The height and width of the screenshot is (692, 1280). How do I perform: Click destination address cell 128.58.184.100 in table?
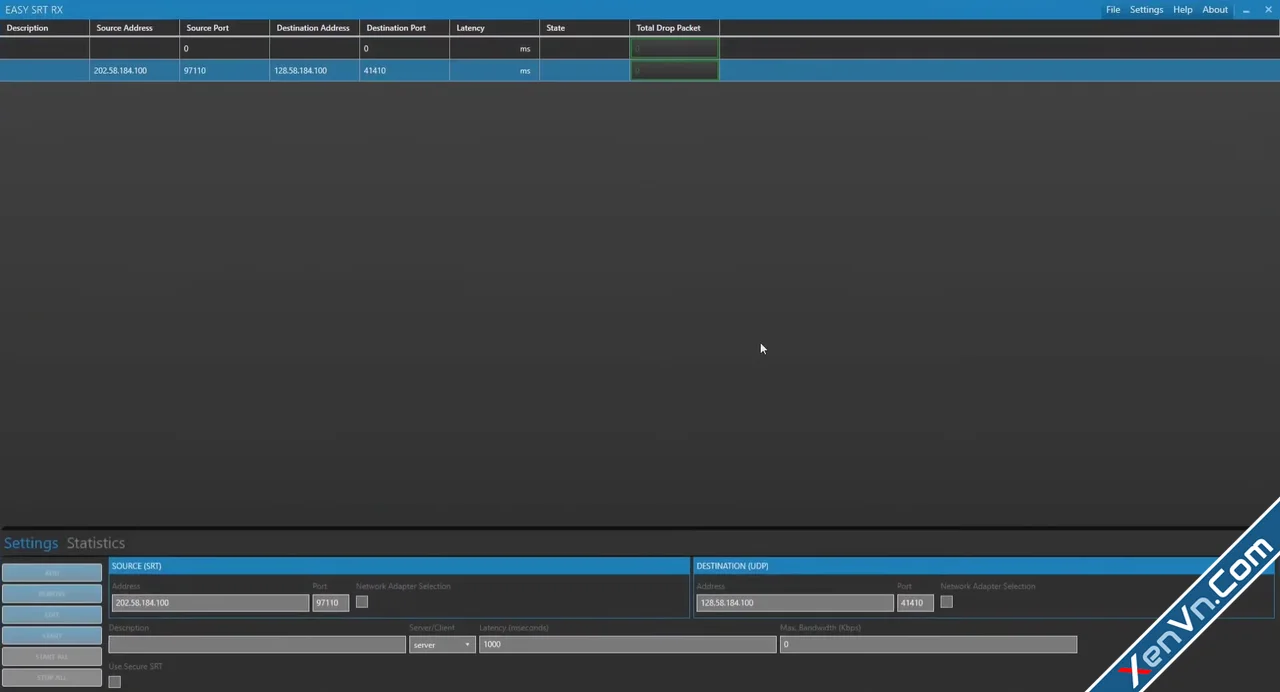click(315, 70)
